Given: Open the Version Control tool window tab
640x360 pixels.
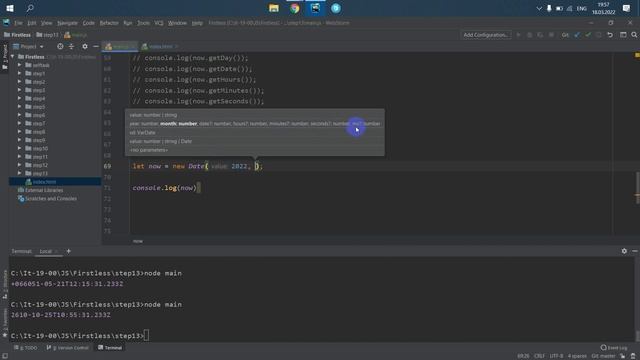Looking at the screenshot, I should (68, 348).
